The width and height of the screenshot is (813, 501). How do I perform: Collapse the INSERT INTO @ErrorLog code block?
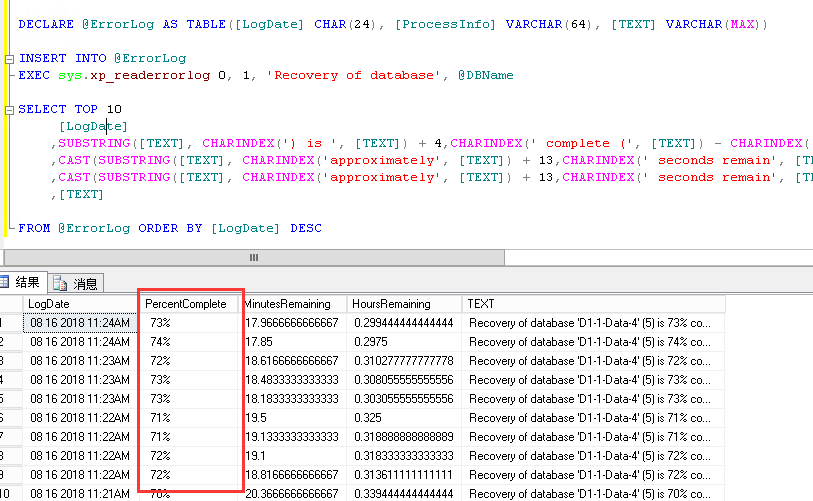point(9,58)
